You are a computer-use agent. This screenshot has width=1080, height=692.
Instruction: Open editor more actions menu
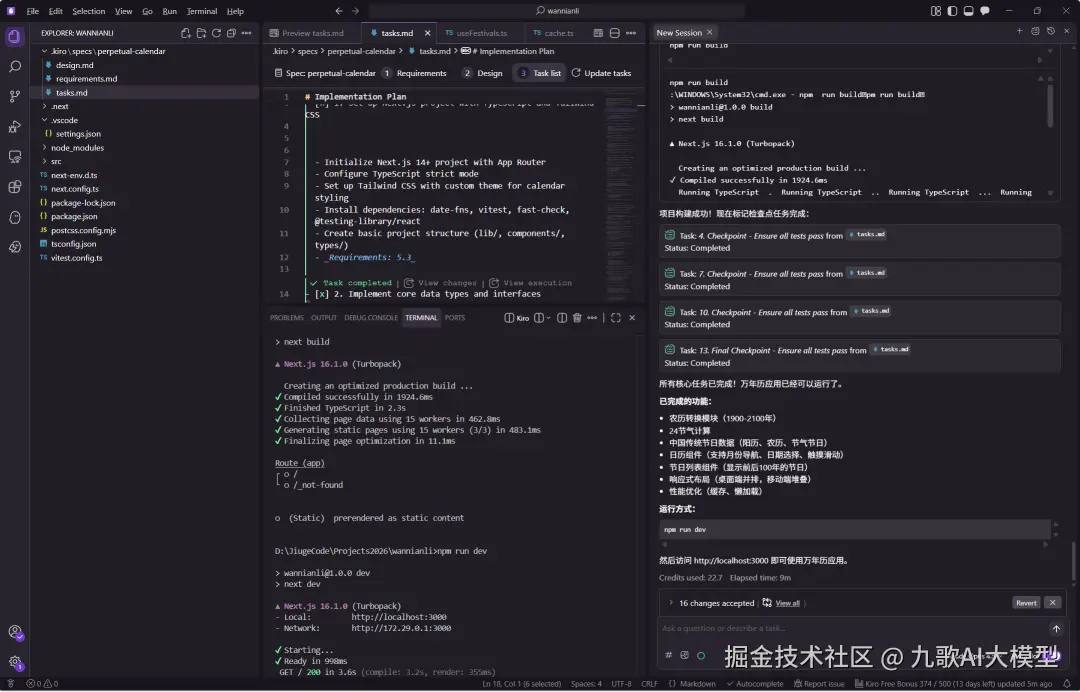pyautogui.click(x=631, y=33)
